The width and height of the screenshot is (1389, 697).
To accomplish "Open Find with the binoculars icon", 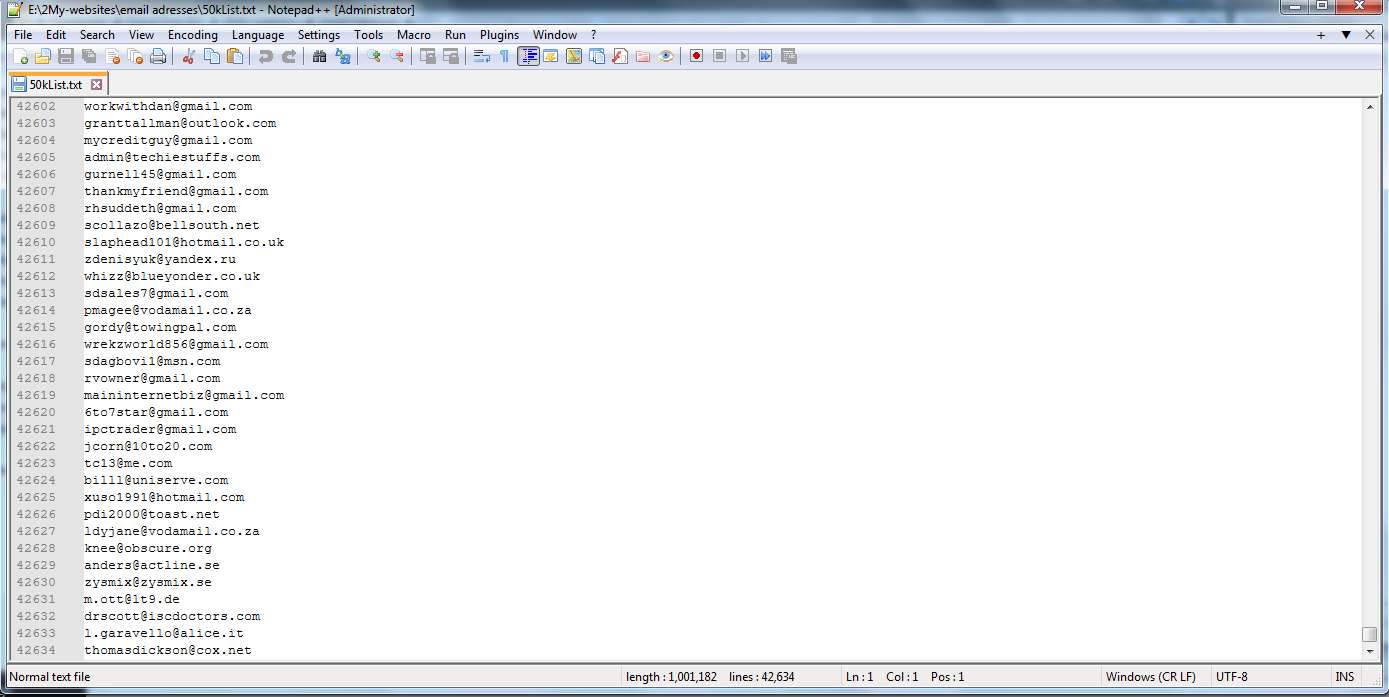I will point(320,56).
